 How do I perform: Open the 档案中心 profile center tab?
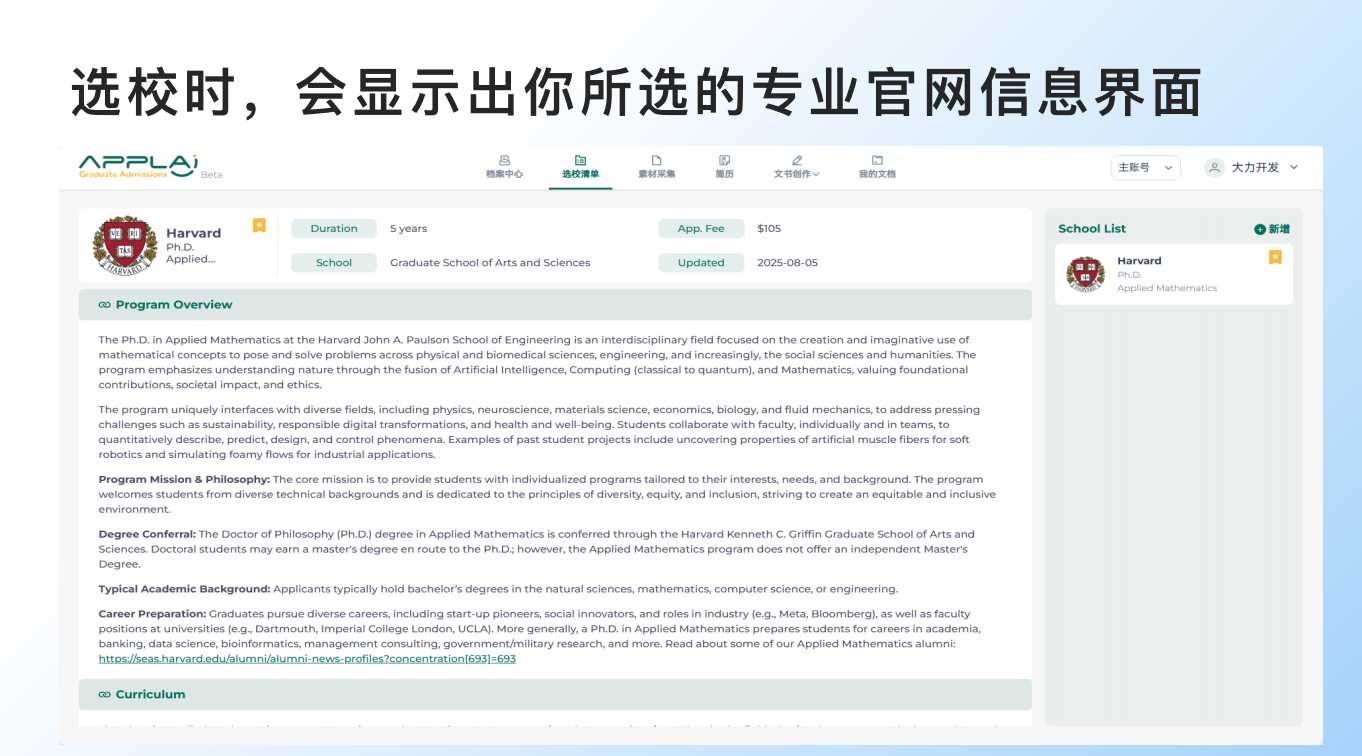click(x=504, y=166)
